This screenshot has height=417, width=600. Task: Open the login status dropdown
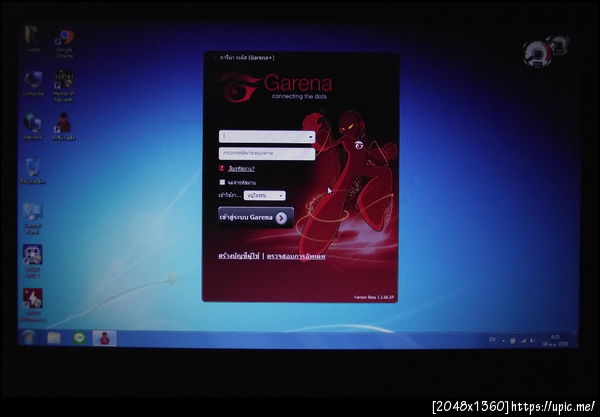click(x=264, y=195)
